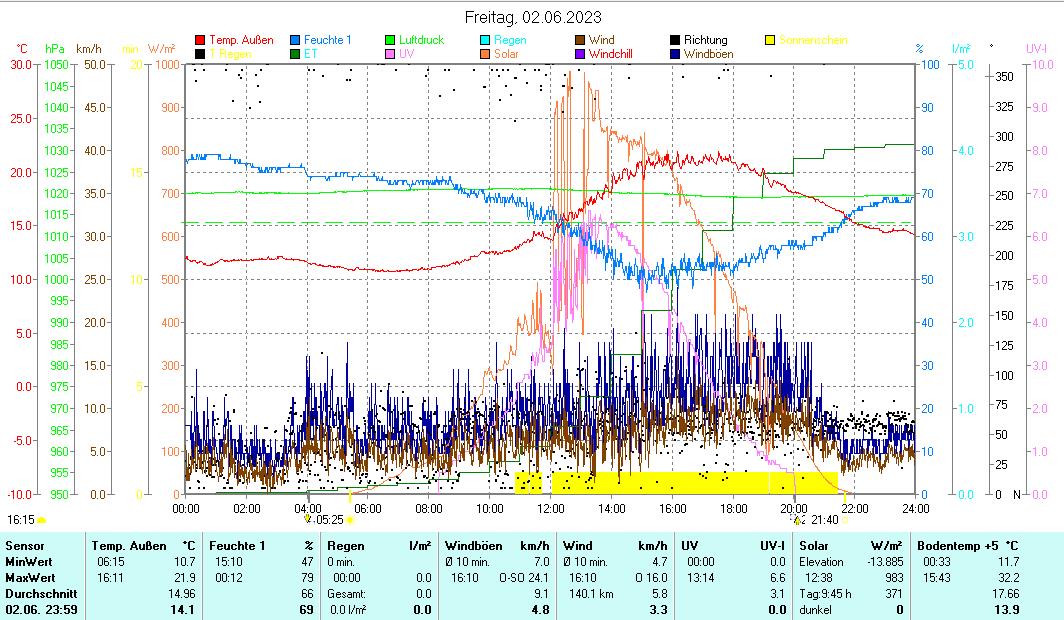Click the 06:00 time axis label
The image size is (1064, 620).
click(x=368, y=509)
